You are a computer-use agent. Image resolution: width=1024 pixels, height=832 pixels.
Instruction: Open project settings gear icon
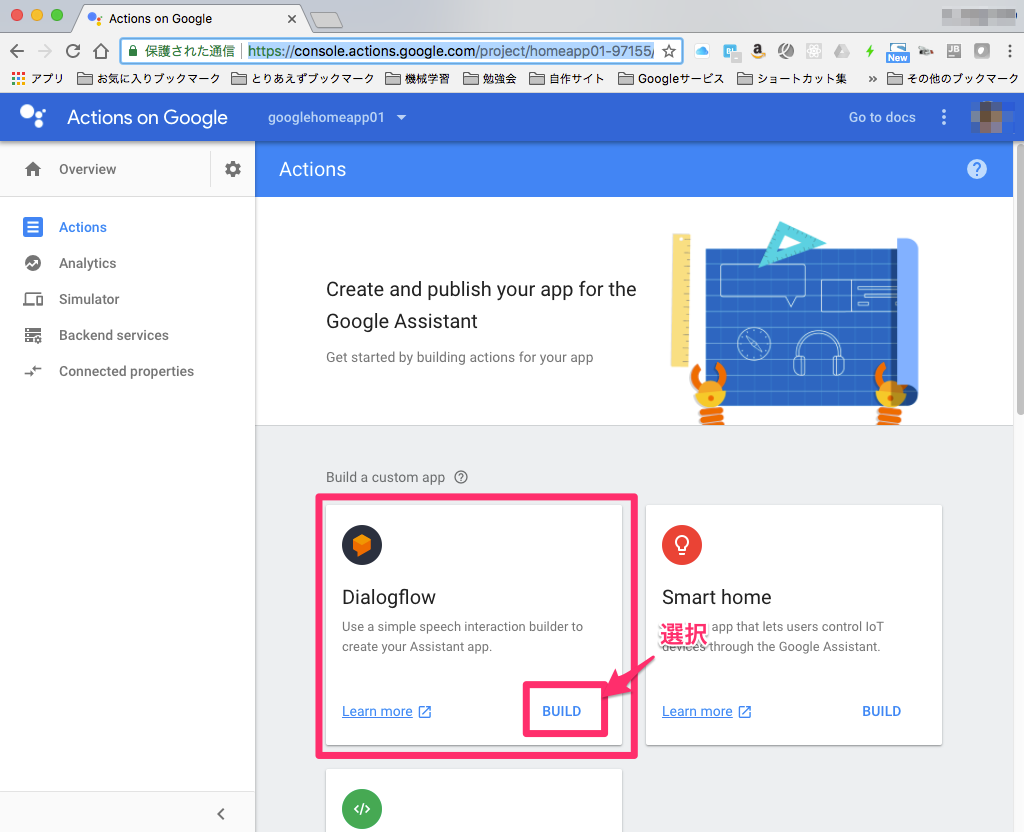click(233, 169)
